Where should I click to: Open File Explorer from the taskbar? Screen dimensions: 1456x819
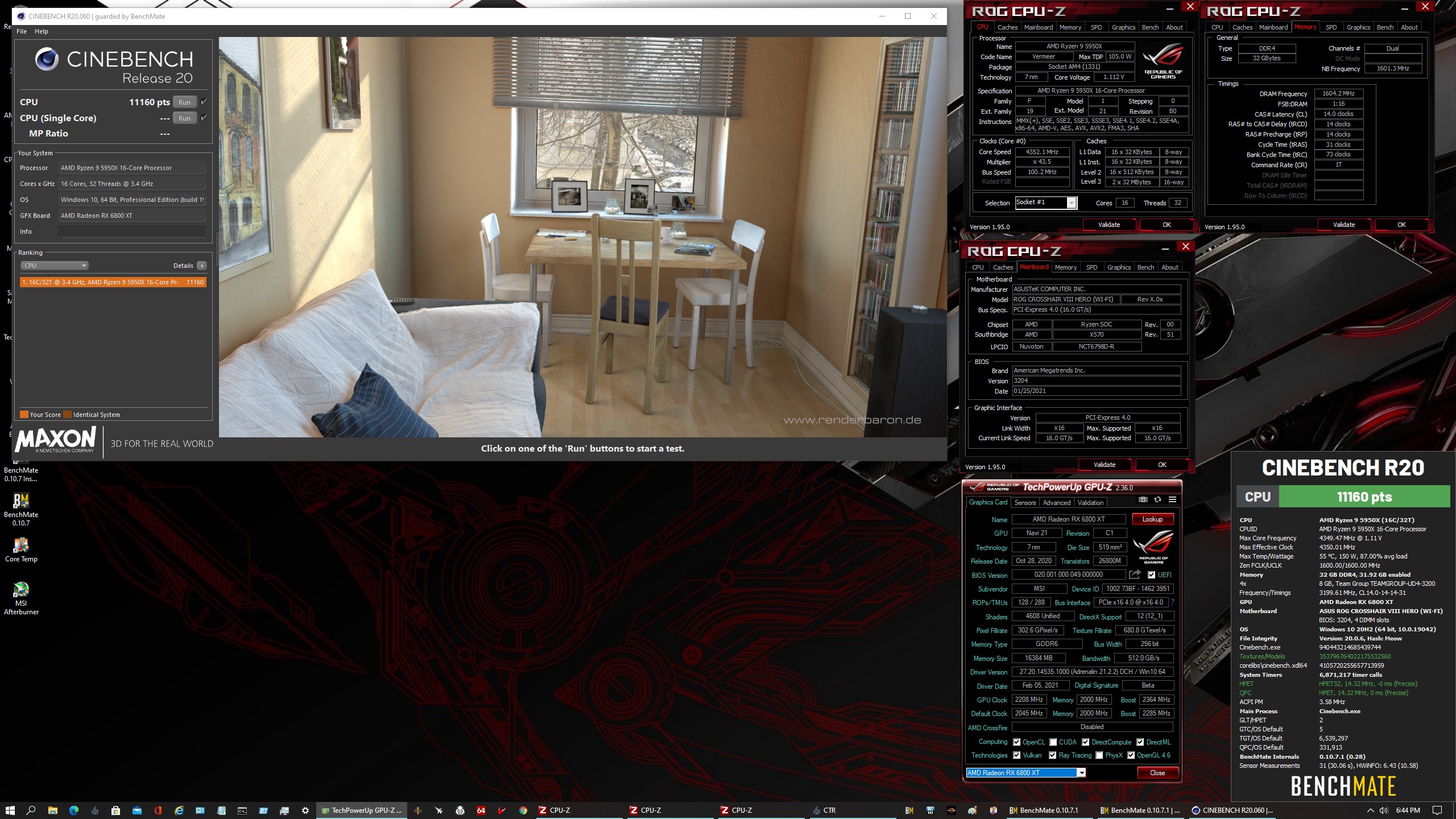pyautogui.click(x=52, y=810)
